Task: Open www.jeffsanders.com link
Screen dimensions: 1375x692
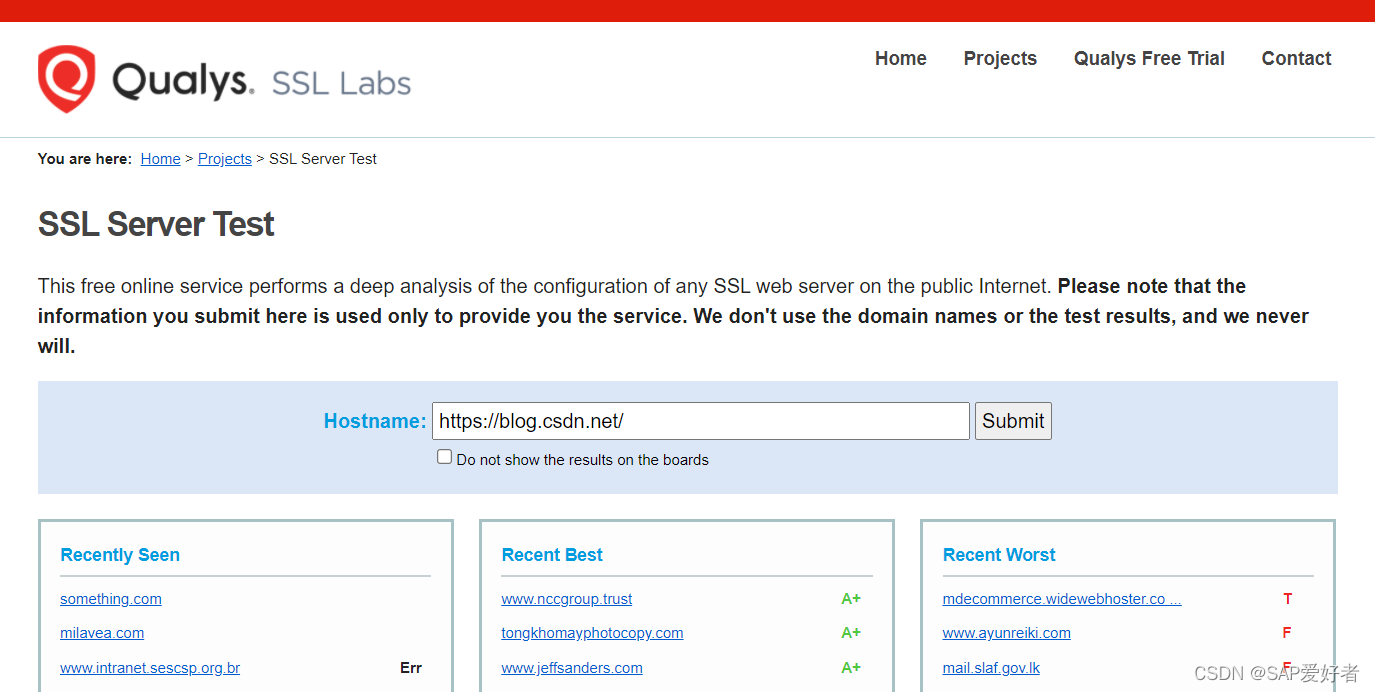Action: [x=572, y=668]
